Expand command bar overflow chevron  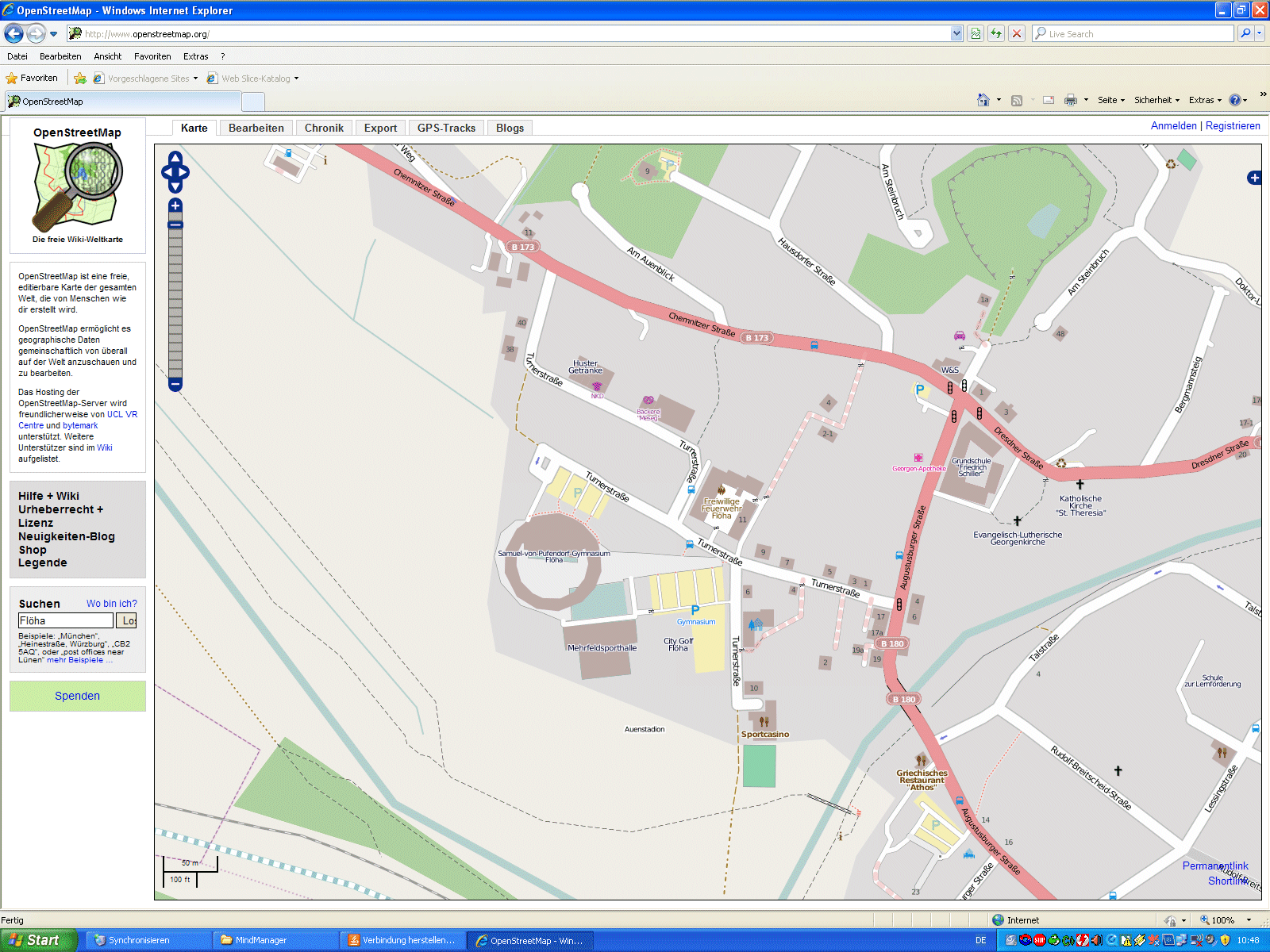pyautogui.click(x=1263, y=94)
